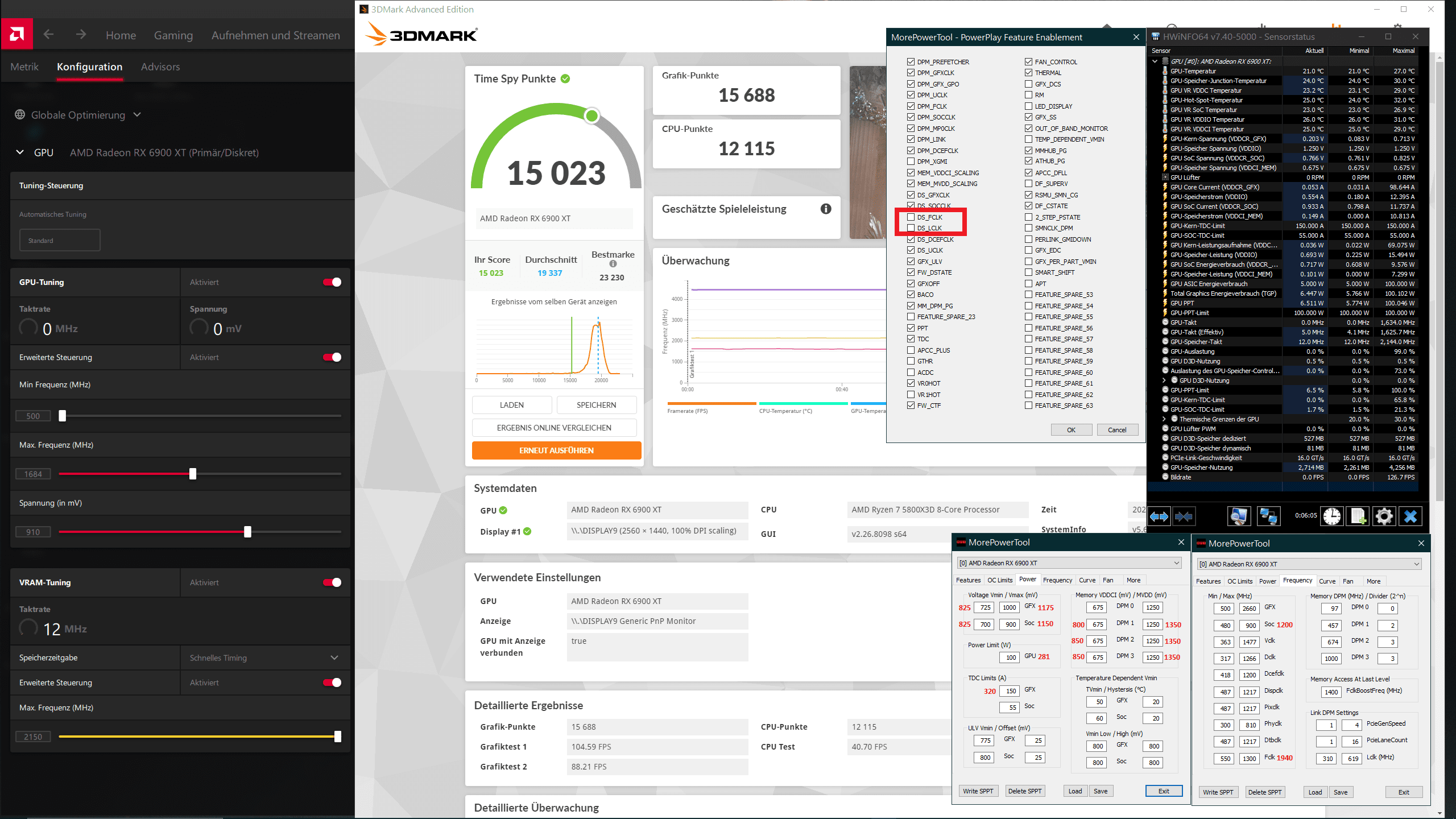Uncheck the FAN_CONTROL feature checkbox
1456x819 pixels.
pyautogui.click(x=1028, y=61)
